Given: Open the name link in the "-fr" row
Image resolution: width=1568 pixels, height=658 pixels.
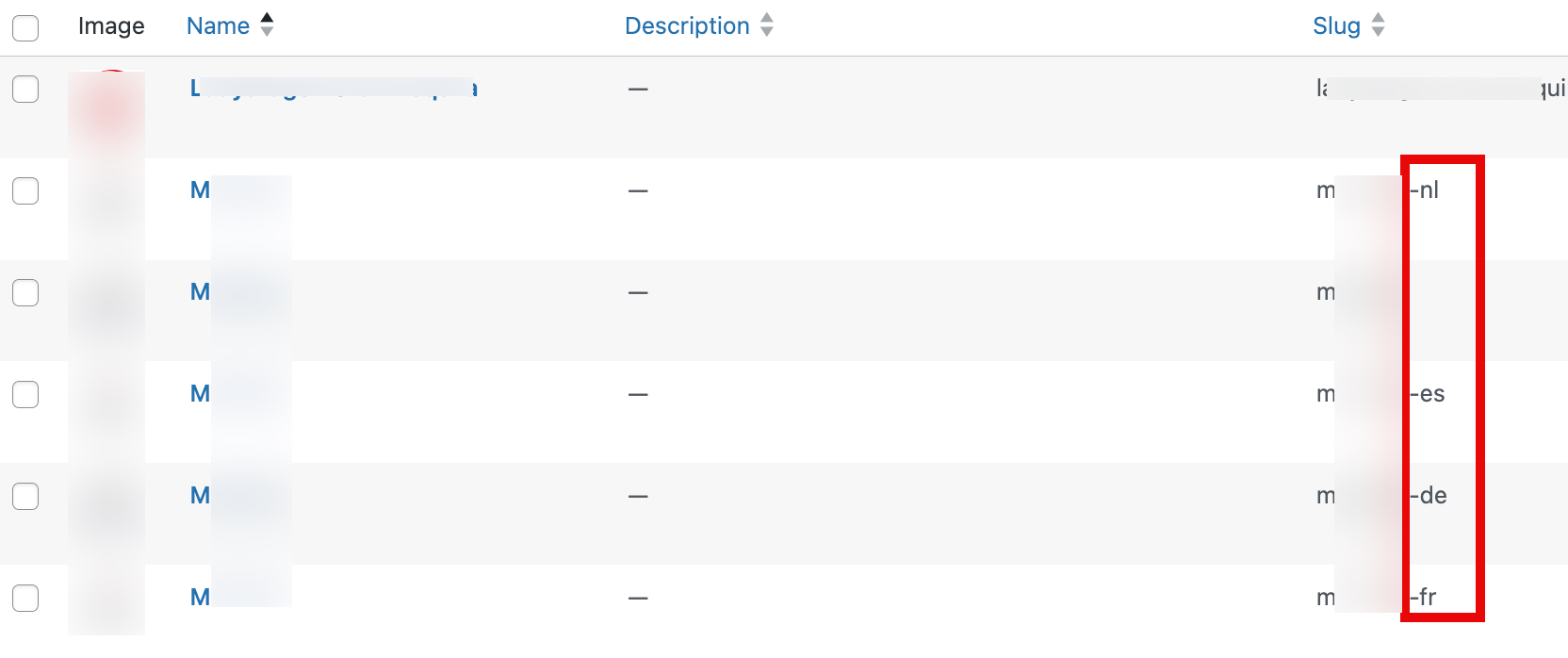Looking at the screenshot, I should point(201,598).
